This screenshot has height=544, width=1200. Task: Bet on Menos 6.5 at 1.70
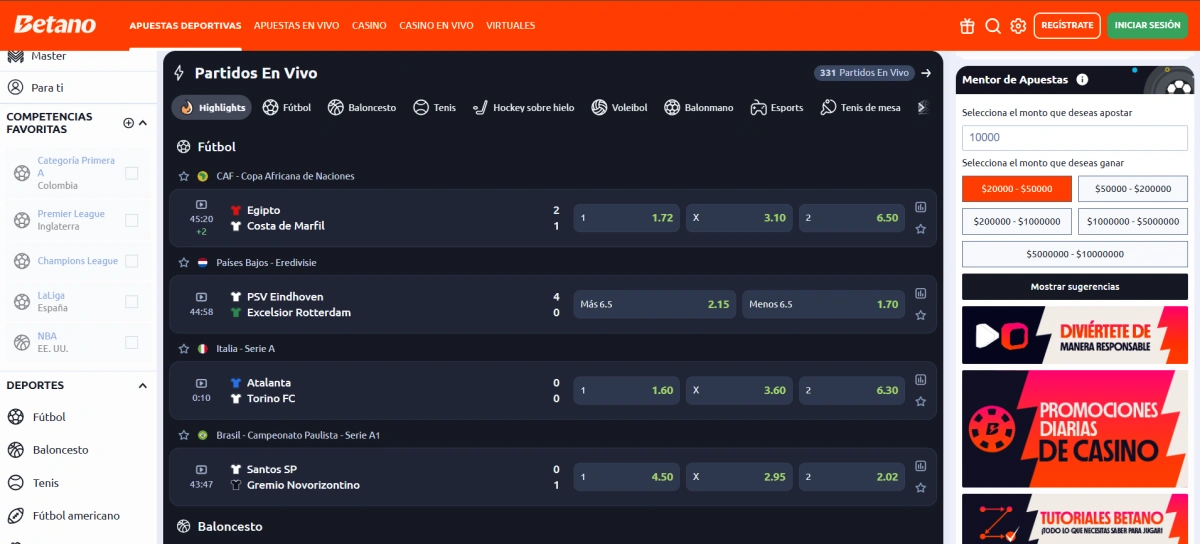click(x=823, y=304)
